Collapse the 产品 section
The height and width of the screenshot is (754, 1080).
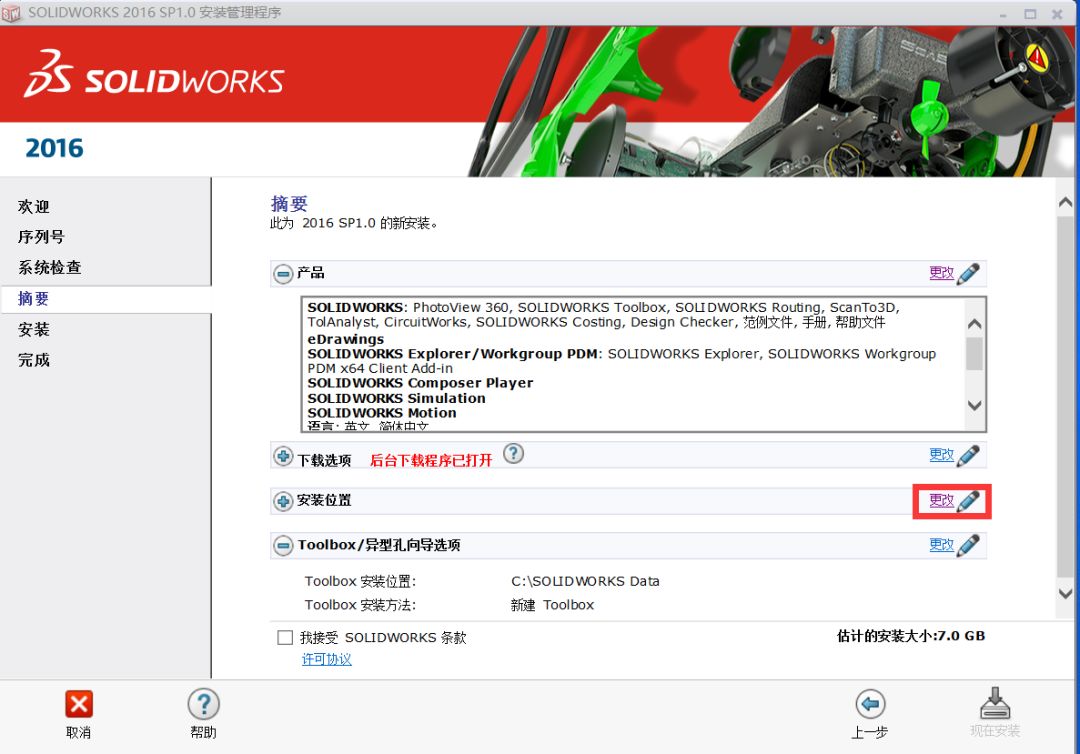point(283,273)
